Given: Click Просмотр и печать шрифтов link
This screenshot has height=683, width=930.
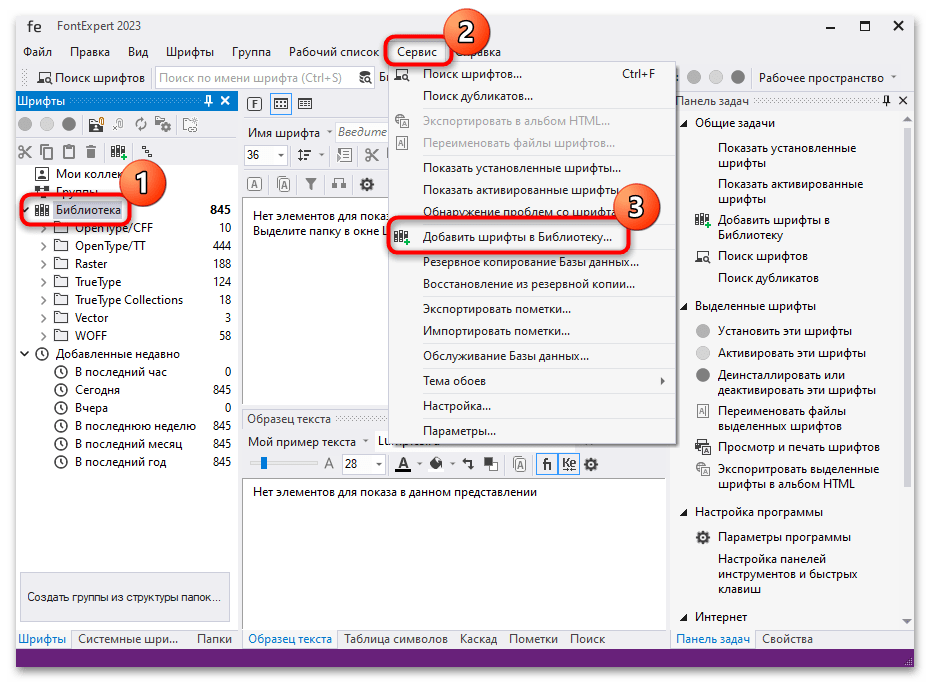Looking at the screenshot, I should pyautogui.click(x=798, y=447).
